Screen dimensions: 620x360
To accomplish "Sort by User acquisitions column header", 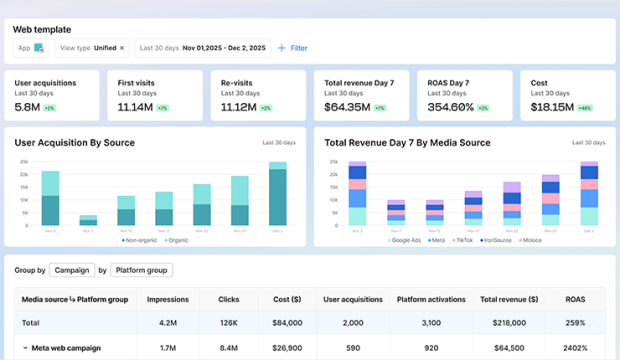I will point(353,299).
